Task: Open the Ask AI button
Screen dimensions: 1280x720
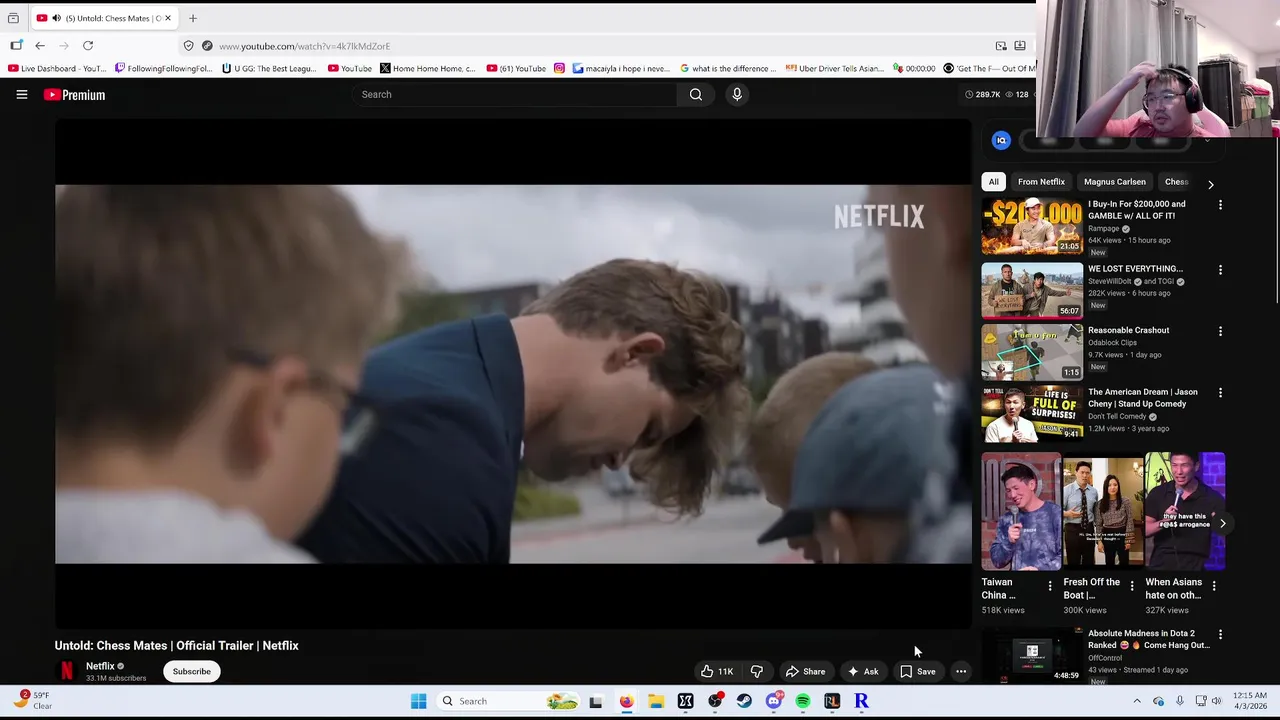Action: tap(863, 672)
